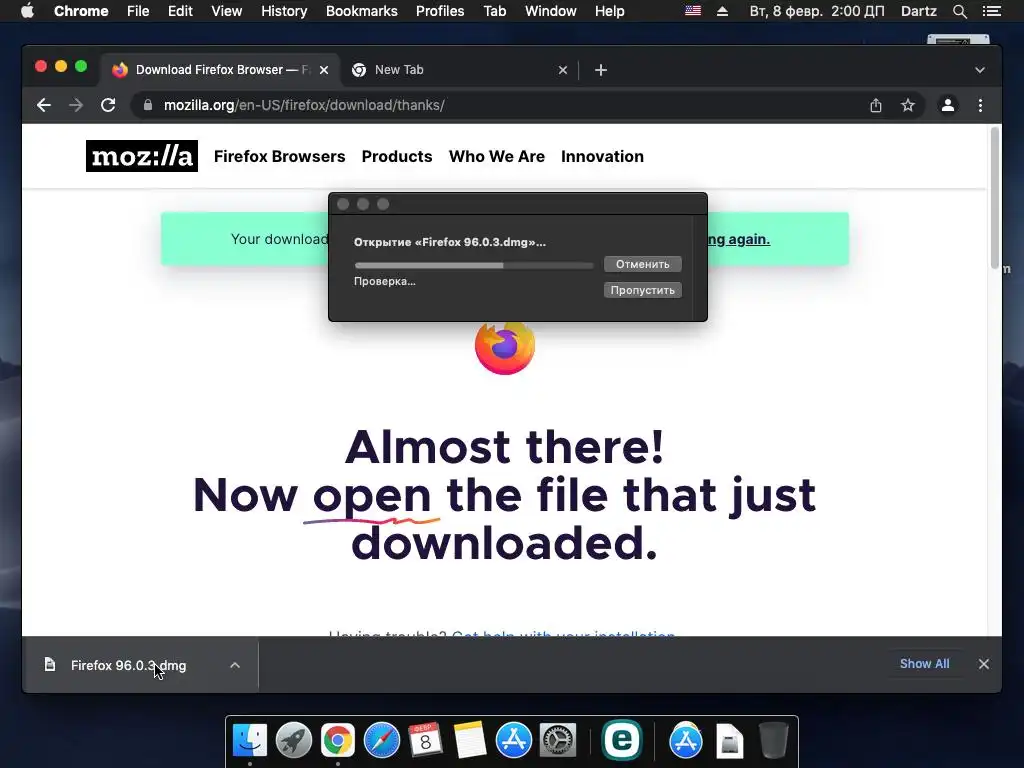This screenshot has height=768, width=1024.
Task: Click the Chrome forward arrow
Action: pos(76,105)
